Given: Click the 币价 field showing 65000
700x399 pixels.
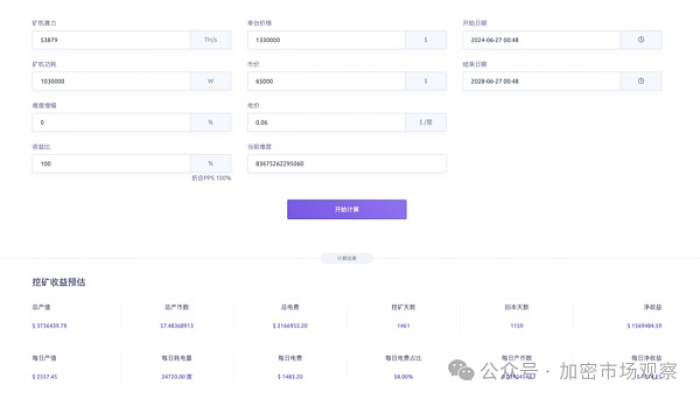Looking at the screenshot, I should point(326,81).
